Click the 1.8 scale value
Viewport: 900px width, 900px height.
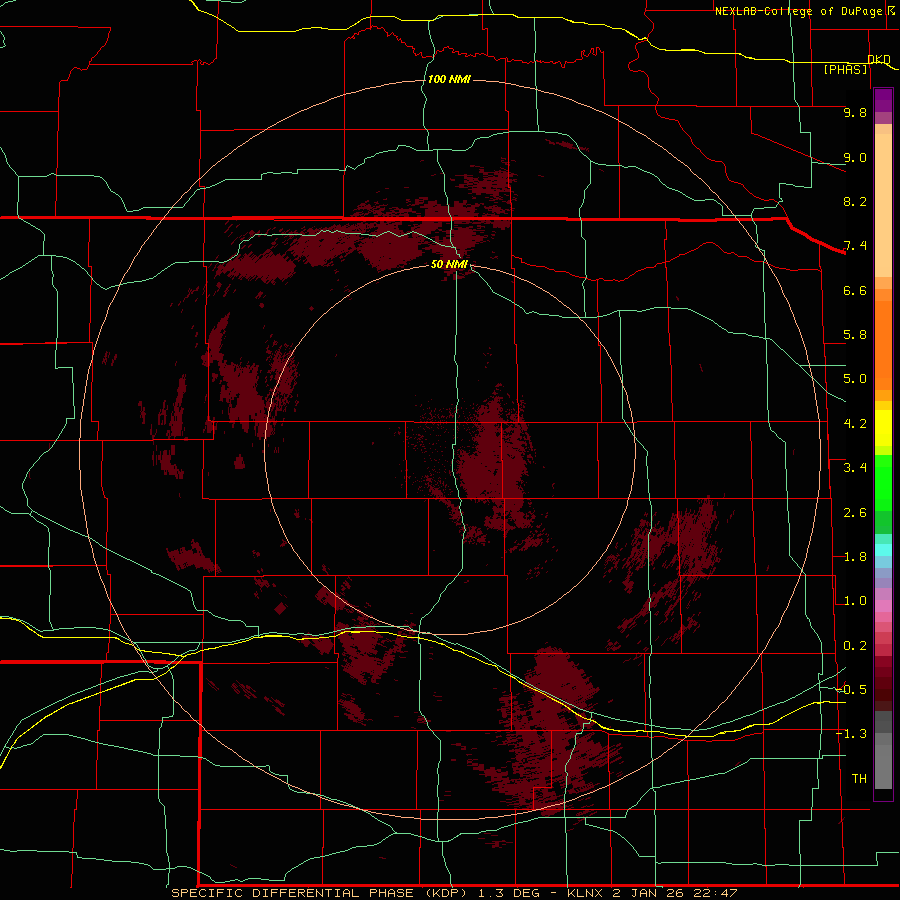(x=855, y=557)
